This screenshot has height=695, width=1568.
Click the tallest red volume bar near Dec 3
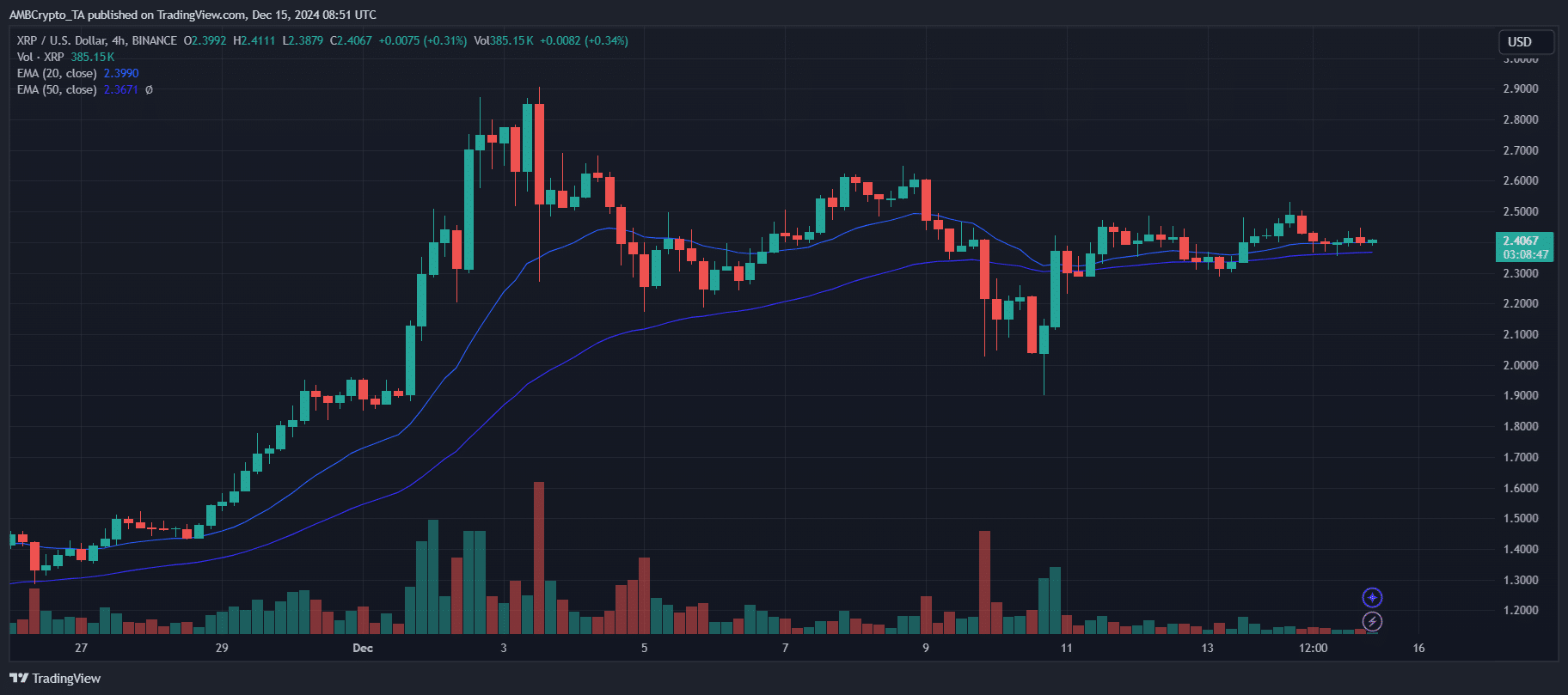tap(539, 558)
